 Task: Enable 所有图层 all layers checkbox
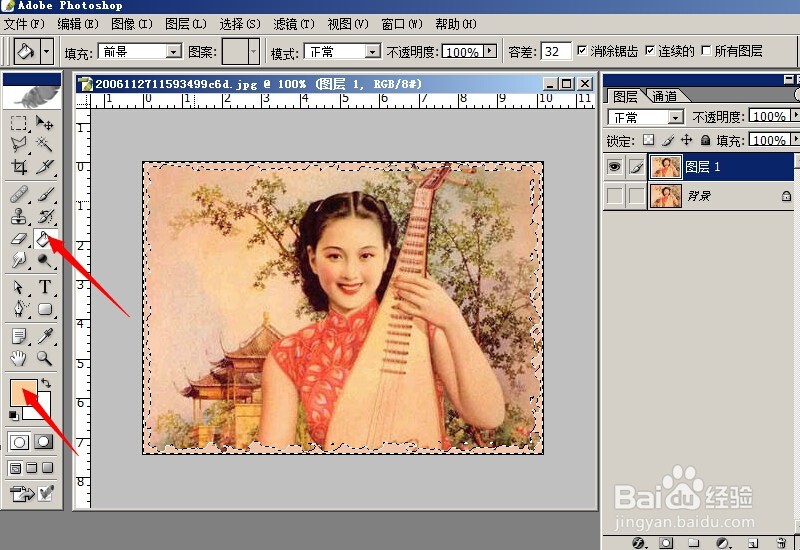pos(706,51)
